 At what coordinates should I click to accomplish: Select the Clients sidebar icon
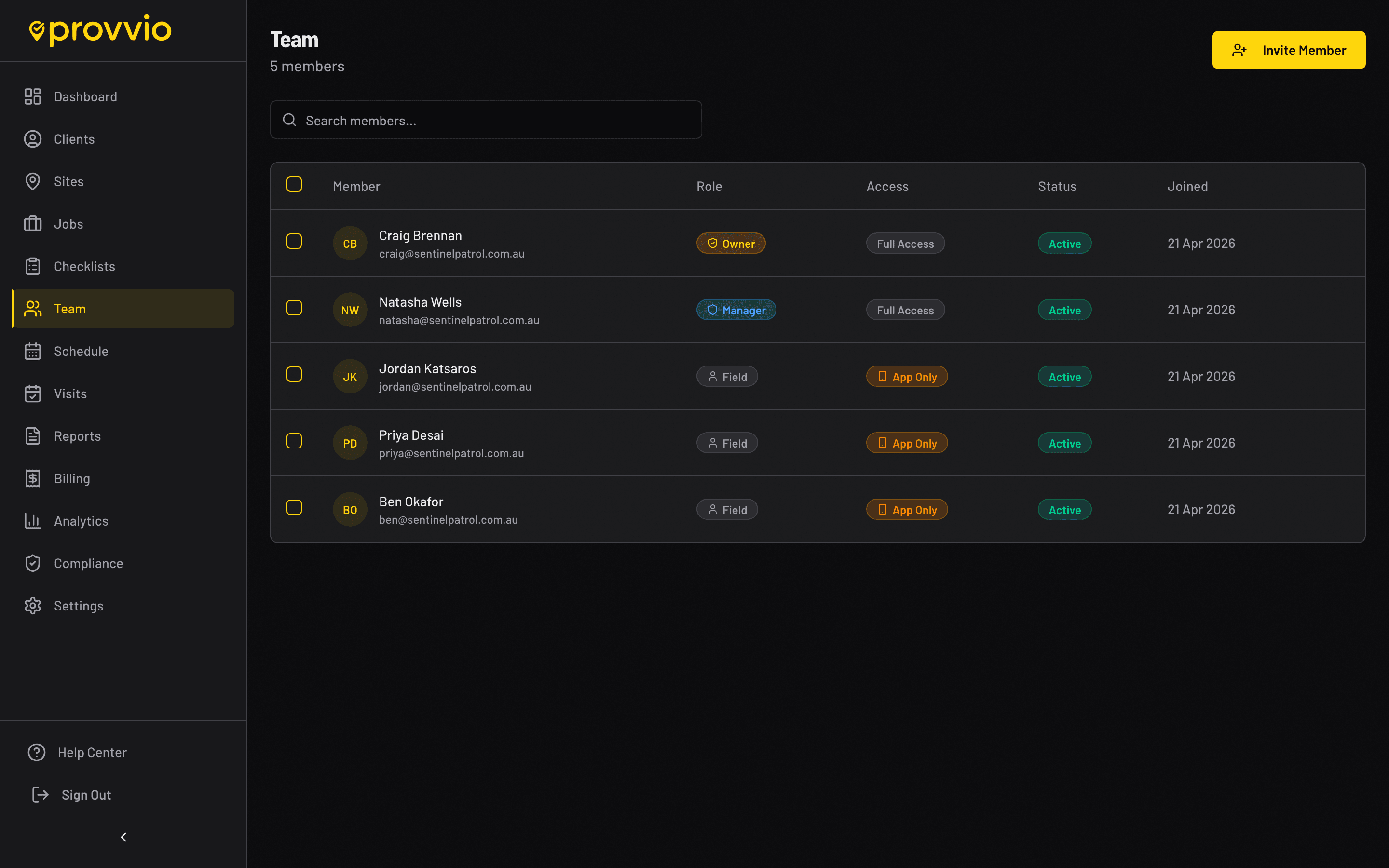[33, 139]
